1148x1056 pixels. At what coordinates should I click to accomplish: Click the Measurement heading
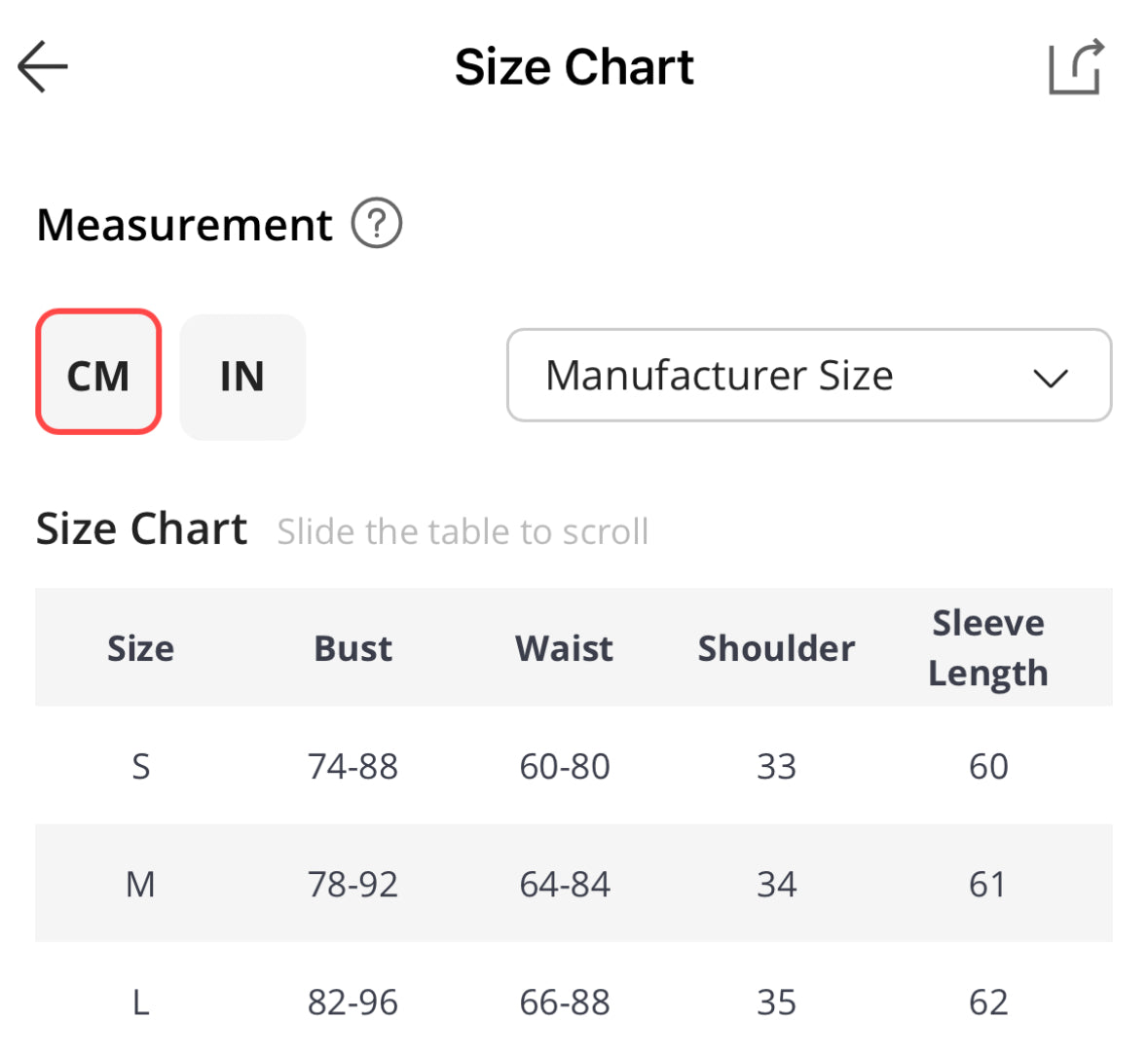(184, 225)
